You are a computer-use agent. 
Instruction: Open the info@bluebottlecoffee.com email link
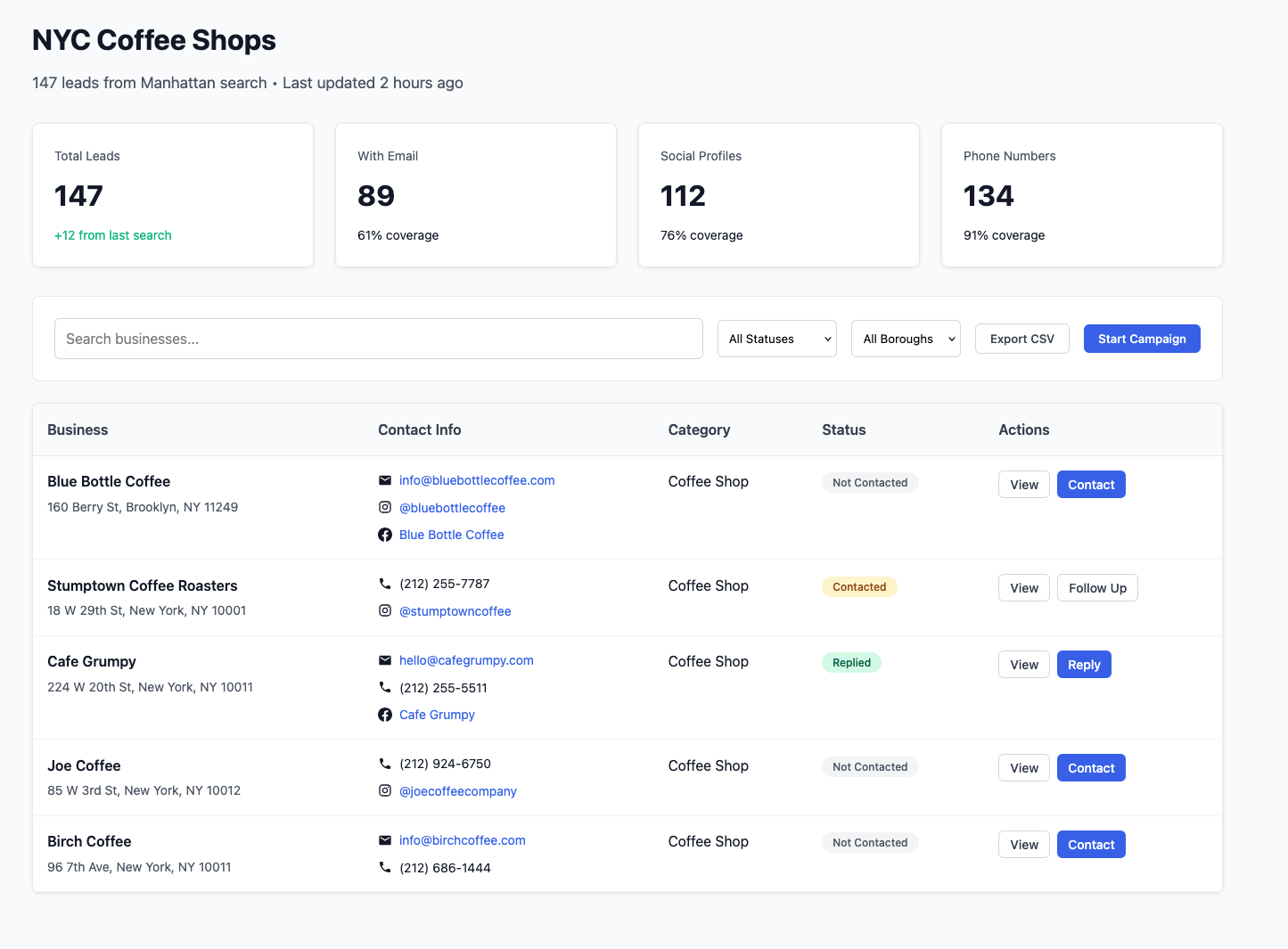pyautogui.click(x=477, y=480)
